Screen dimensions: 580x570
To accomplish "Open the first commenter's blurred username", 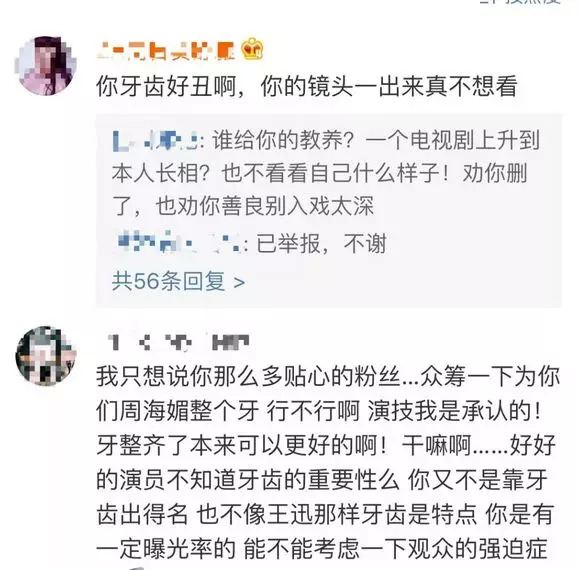I will (166, 51).
